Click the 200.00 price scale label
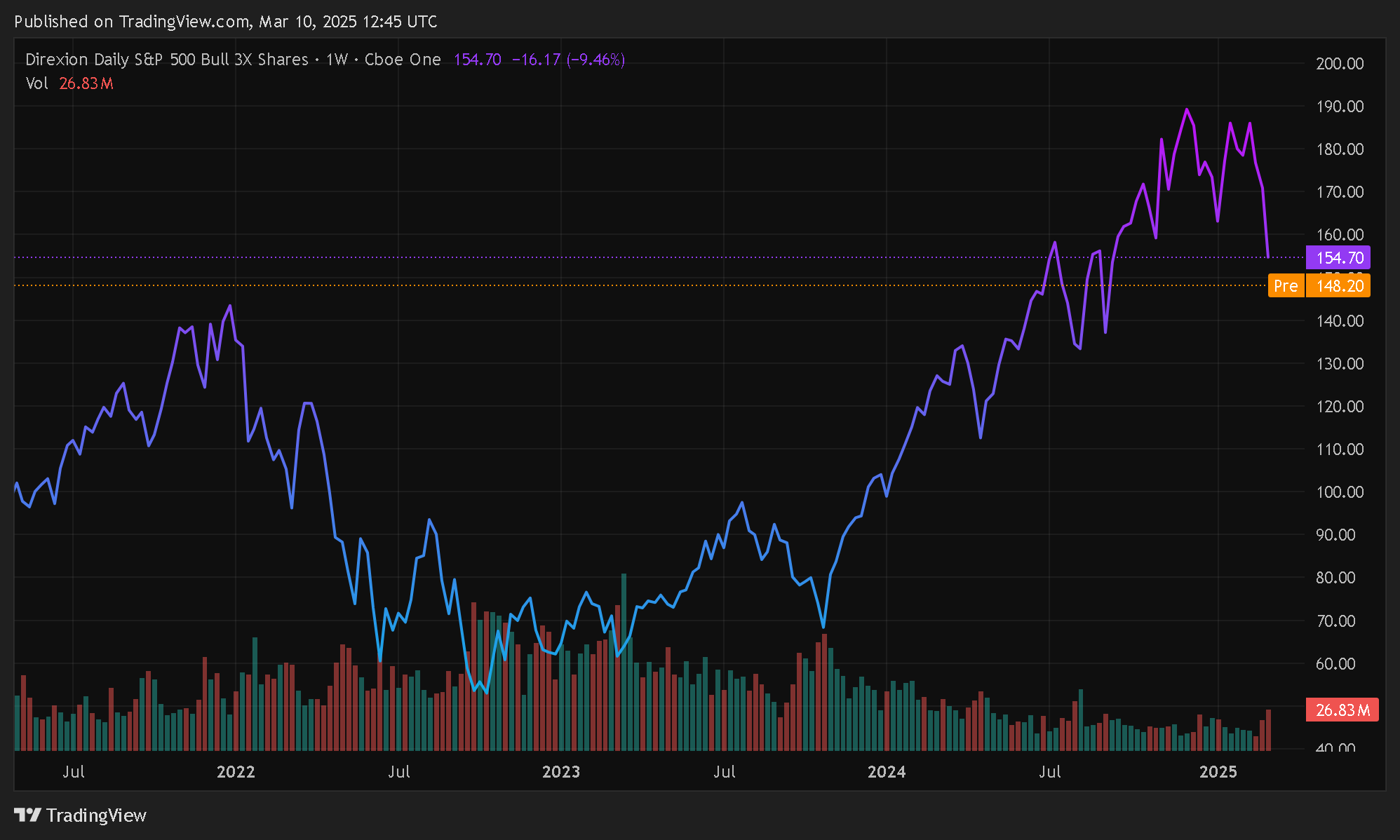Image resolution: width=1400 pixels, height=840 pixels. click(x=1340, y=64)
